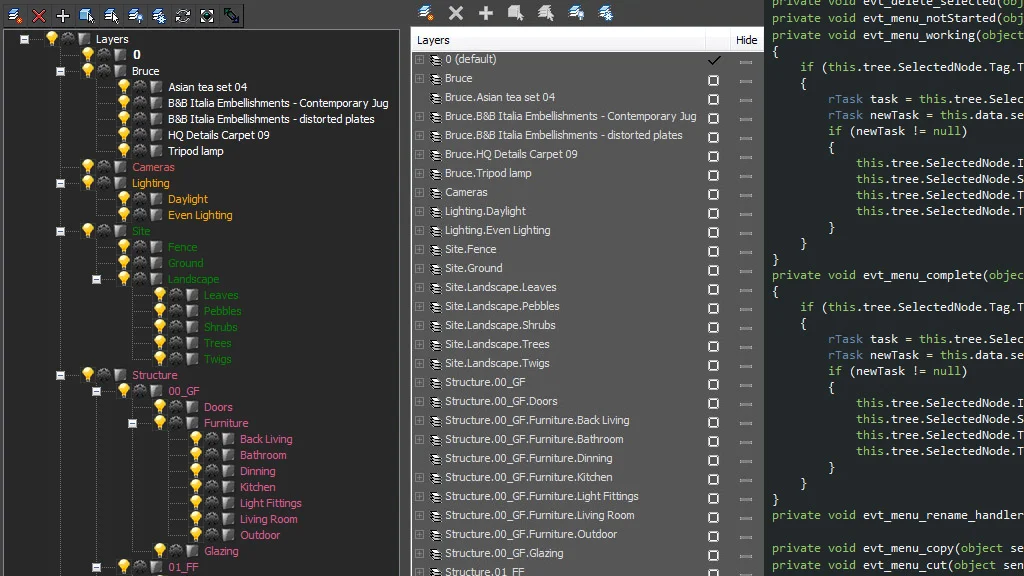This screenshot has width=1024, height=576.
Task: Collapse the Lighting tree node
Action: coord(60,184)
